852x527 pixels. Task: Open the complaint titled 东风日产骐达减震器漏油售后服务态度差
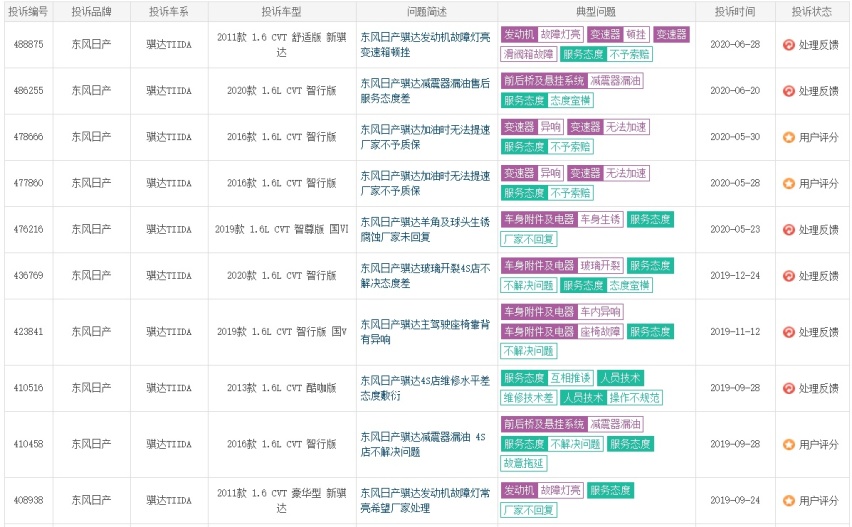(425, 91)
